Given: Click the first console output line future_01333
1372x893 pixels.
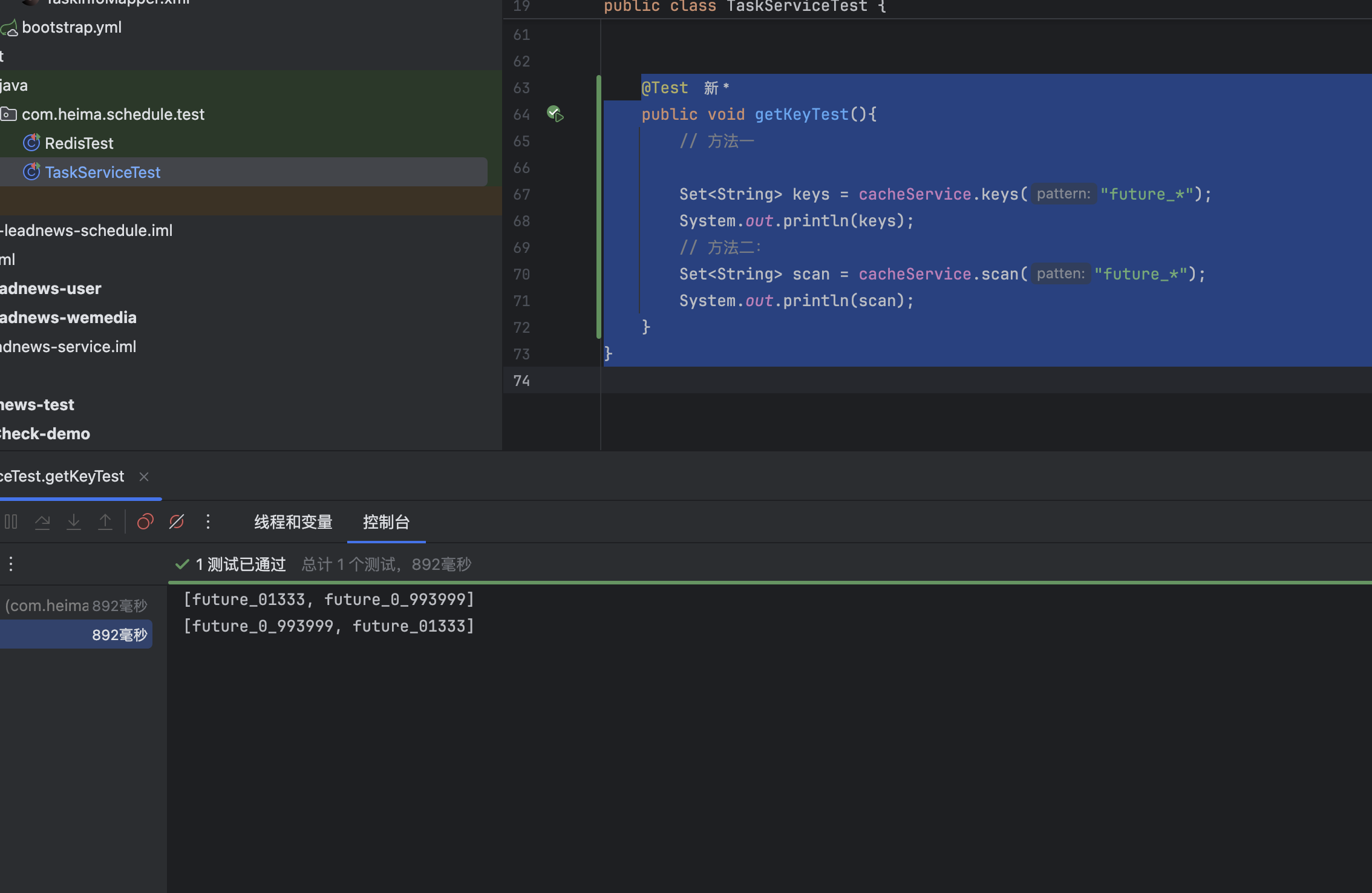Looking at the screenshot, I should coord(329,600).
